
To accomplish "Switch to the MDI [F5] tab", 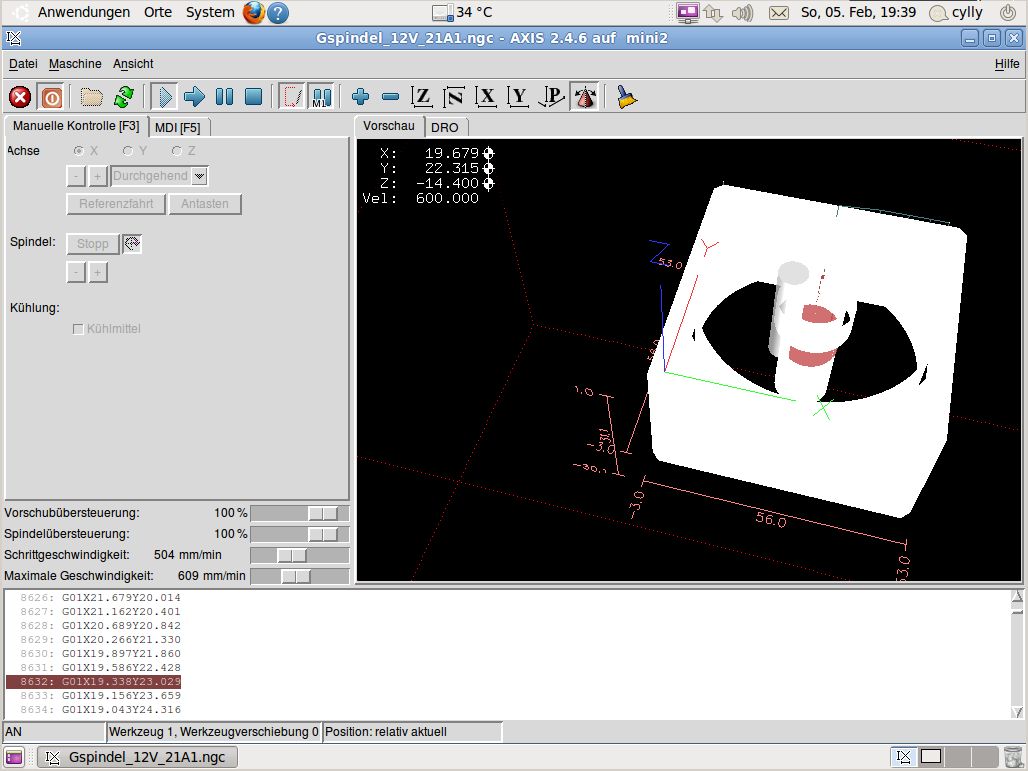I will point(178,127).
